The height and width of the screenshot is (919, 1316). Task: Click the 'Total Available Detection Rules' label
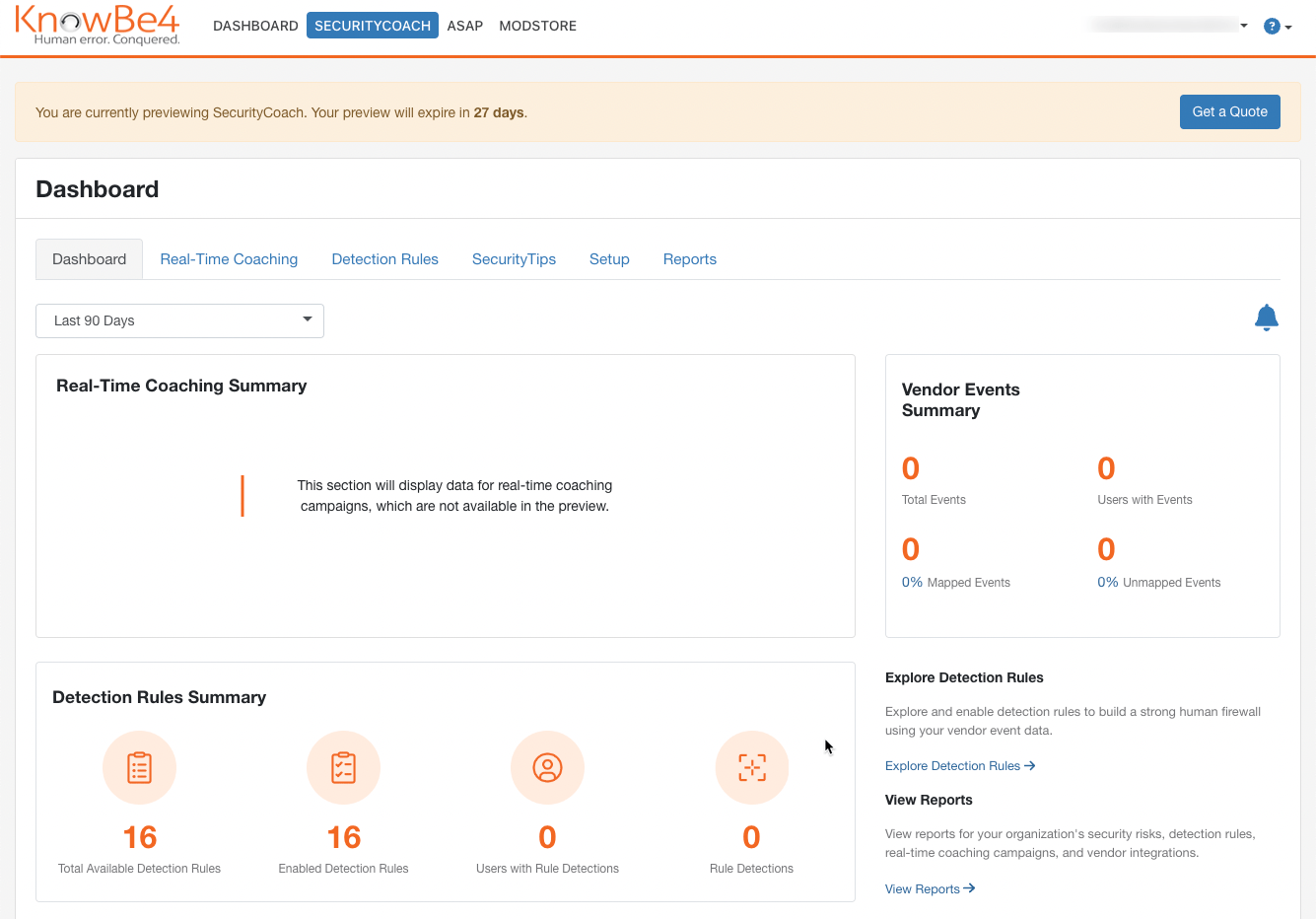point(140,869)
